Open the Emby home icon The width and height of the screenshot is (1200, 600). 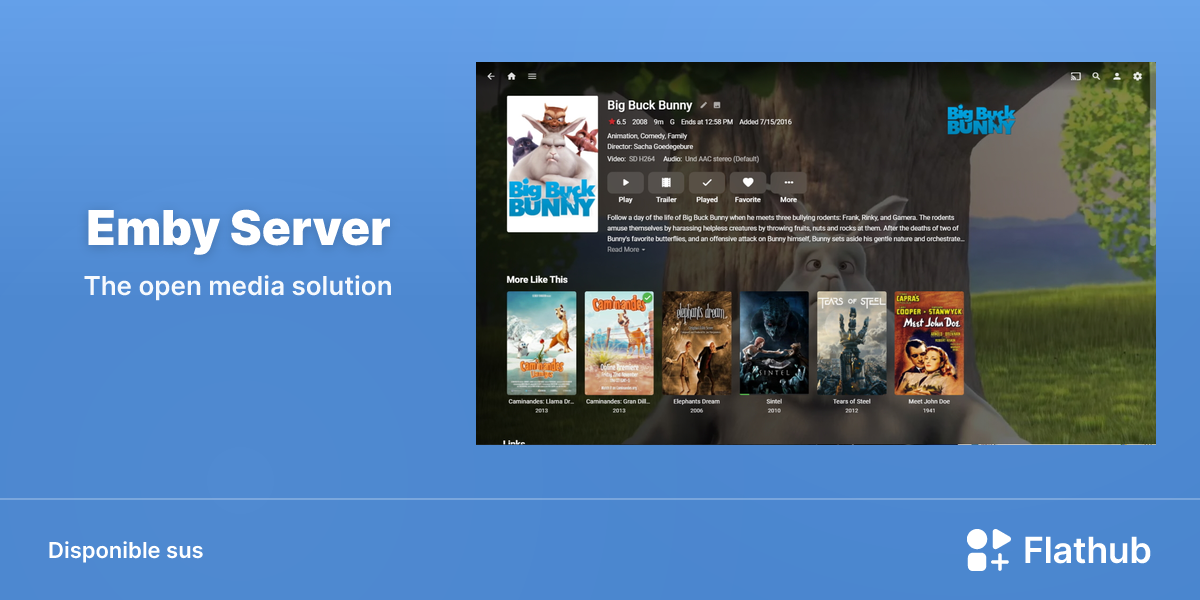coord(511,76)
